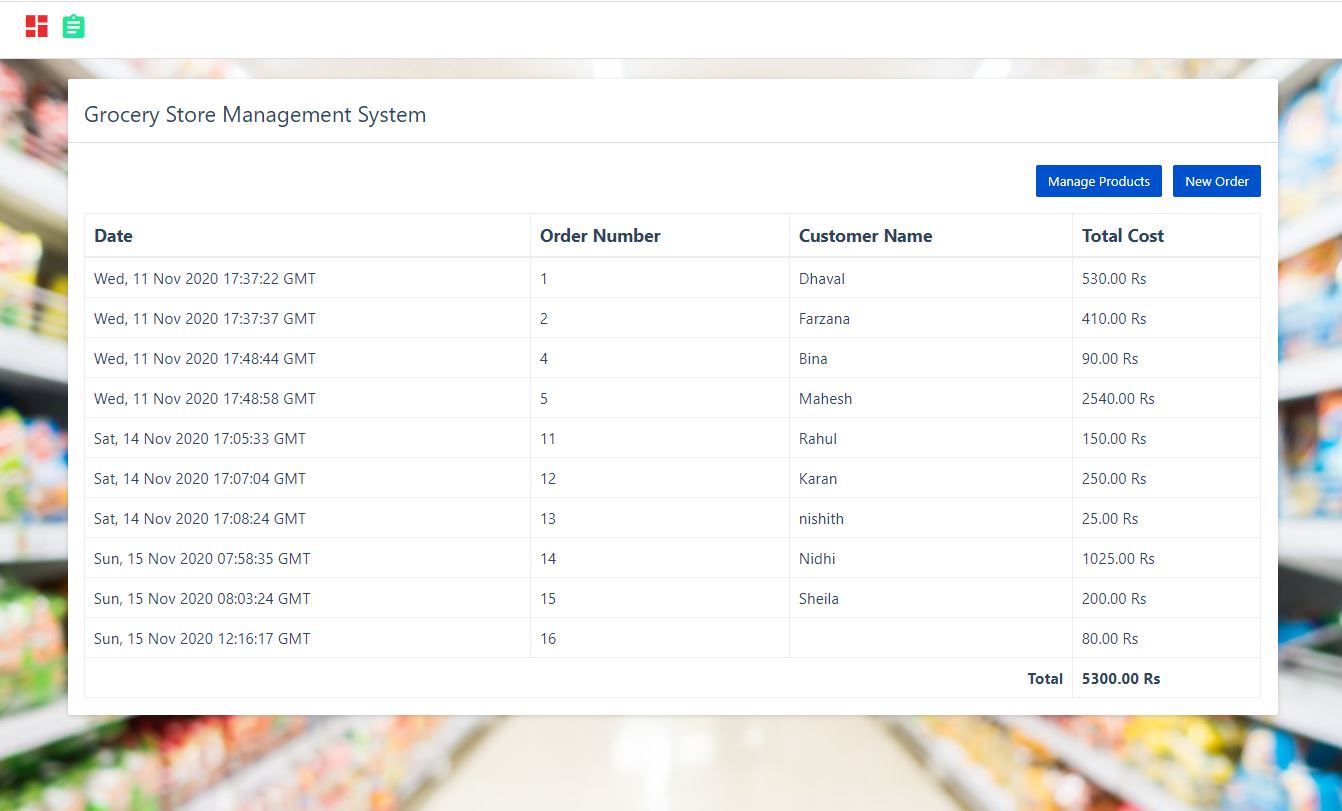Click the 410.00 Rs total cost

coord(1114,319)
